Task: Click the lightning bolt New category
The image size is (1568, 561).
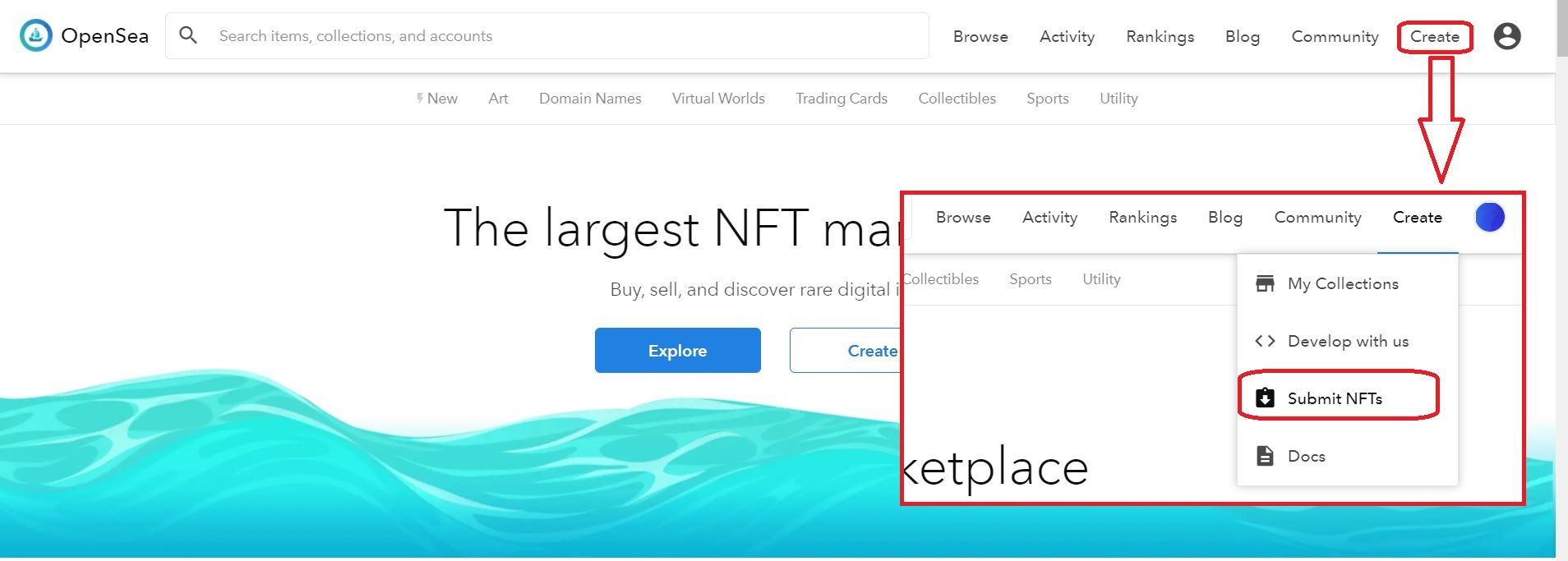Action: pos(436,99)
